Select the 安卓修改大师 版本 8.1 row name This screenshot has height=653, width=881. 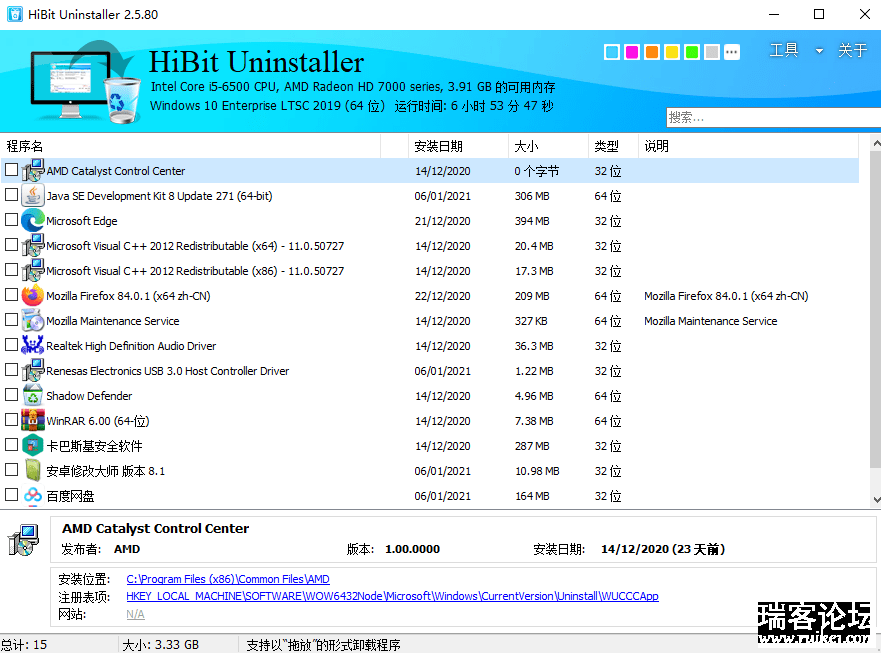point(106,471)
